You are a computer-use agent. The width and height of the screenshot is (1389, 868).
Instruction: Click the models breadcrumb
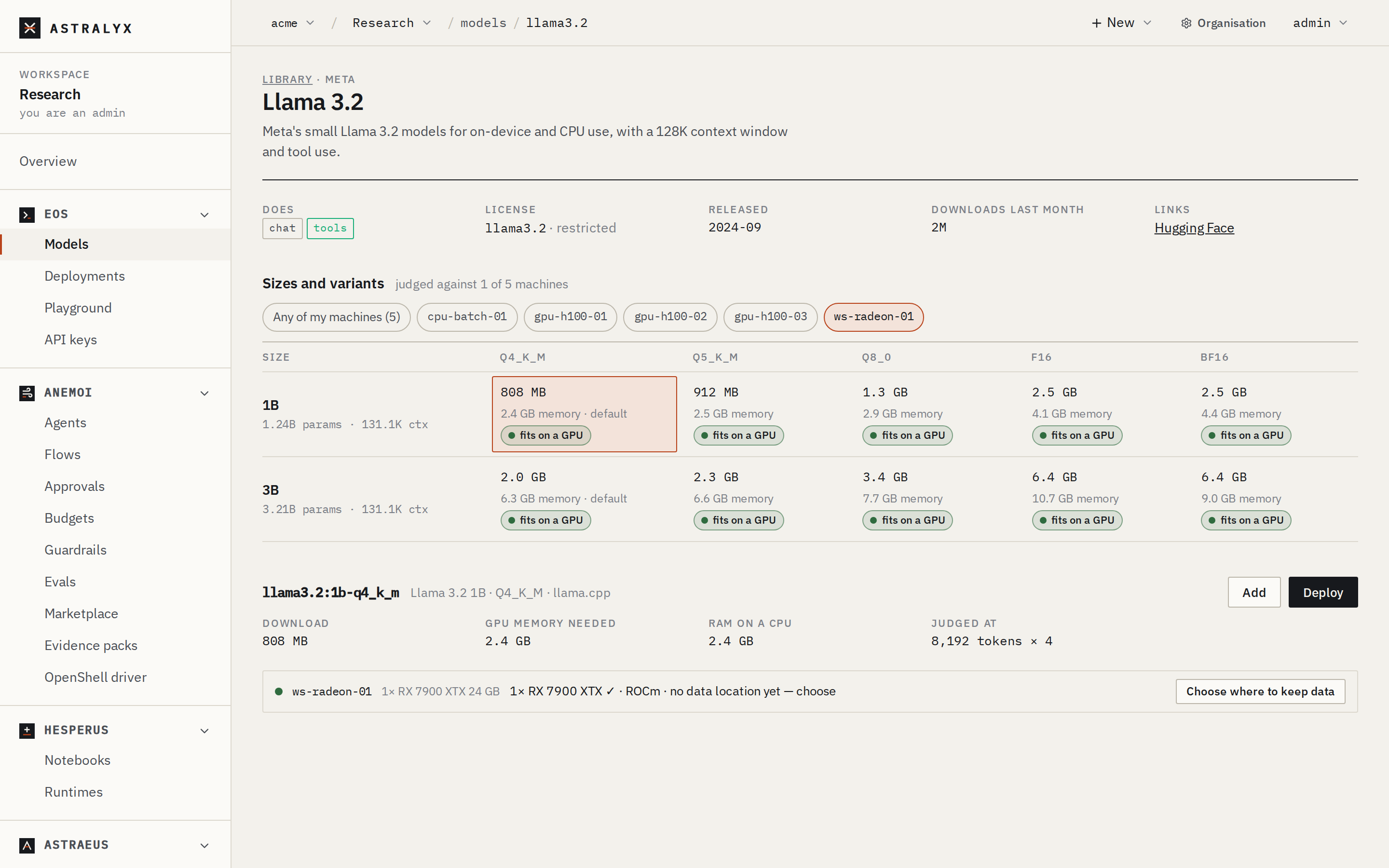[x=483, y=23]
